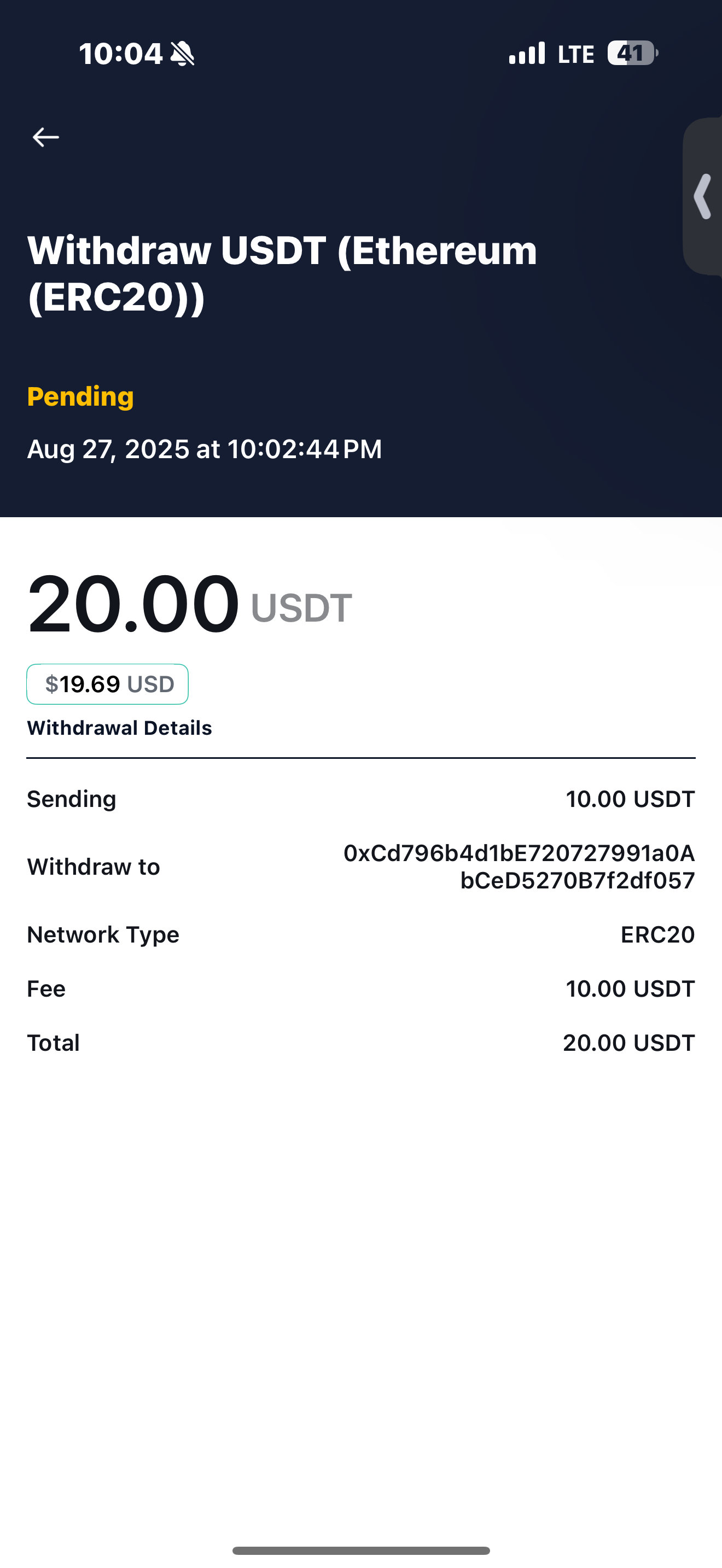Expand the side panel chevron handle

pyautogui.click(x=703, y=196)
